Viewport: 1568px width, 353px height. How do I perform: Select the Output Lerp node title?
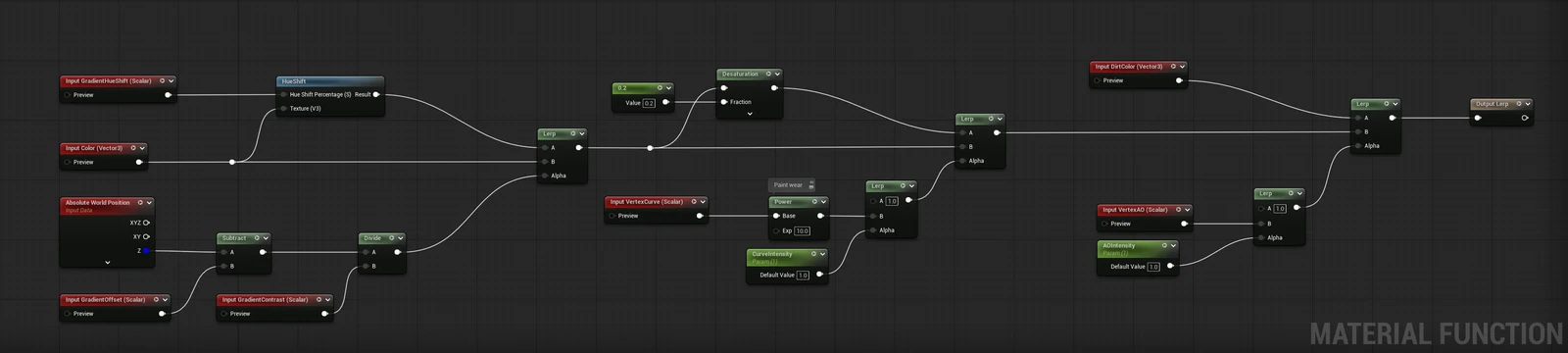(1493, 104)
